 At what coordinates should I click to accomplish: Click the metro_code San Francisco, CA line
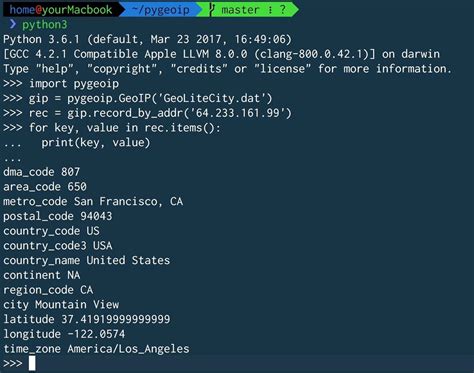pos(93,201)
